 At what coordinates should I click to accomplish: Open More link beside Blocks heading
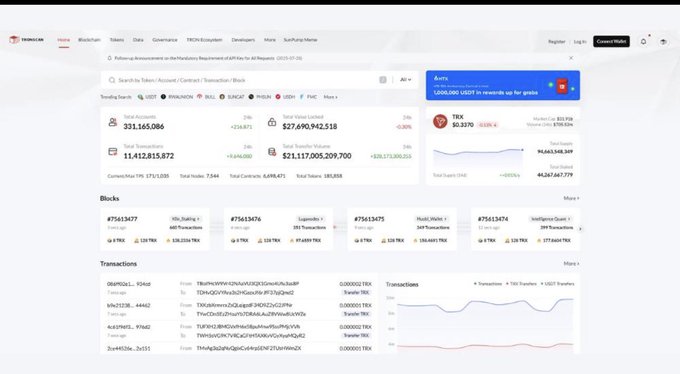571,198
